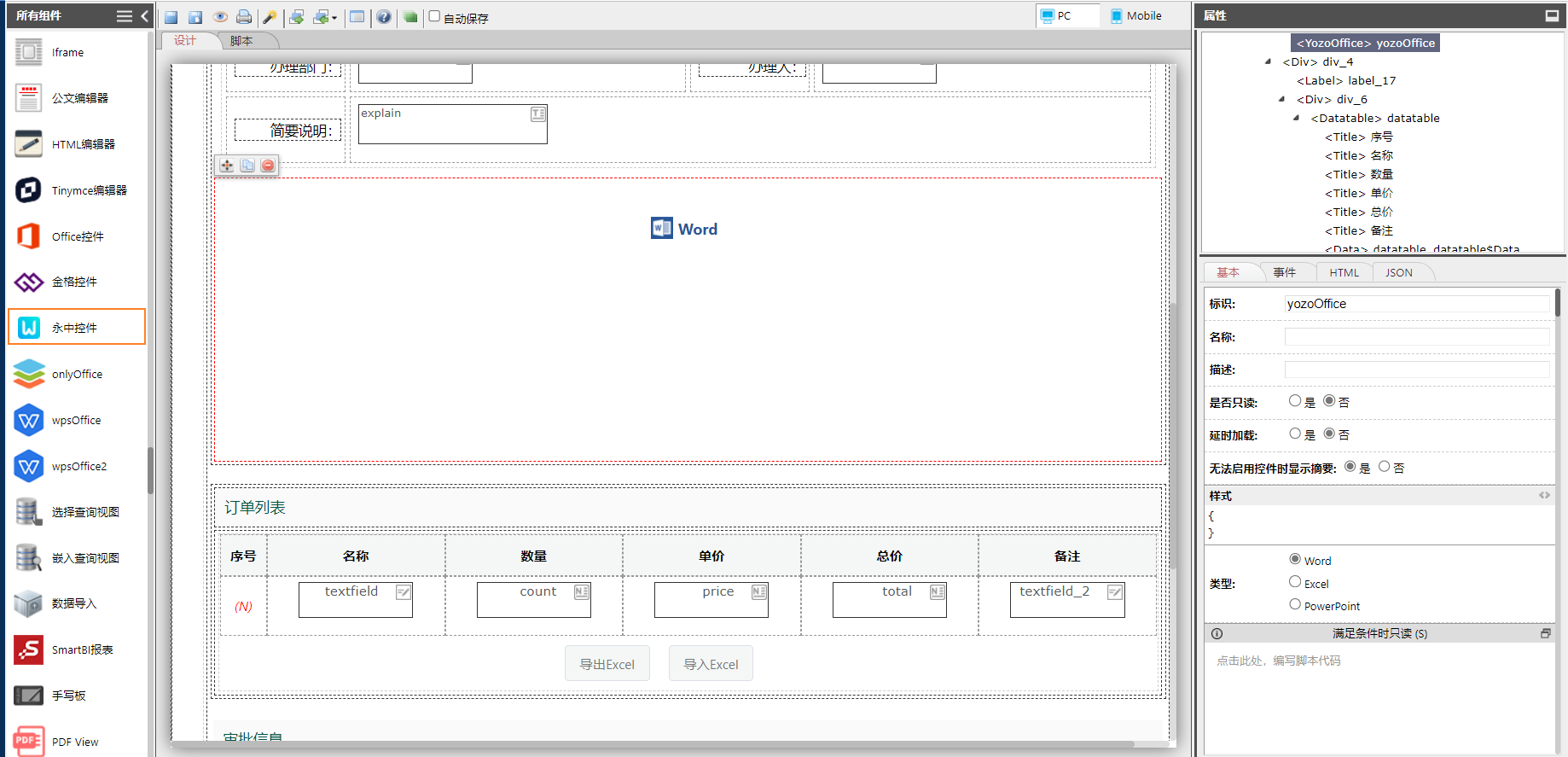This screenshot has width=1568, height=757.
Task: Set 是否只读 to 否
Action: click(1329, 401)
